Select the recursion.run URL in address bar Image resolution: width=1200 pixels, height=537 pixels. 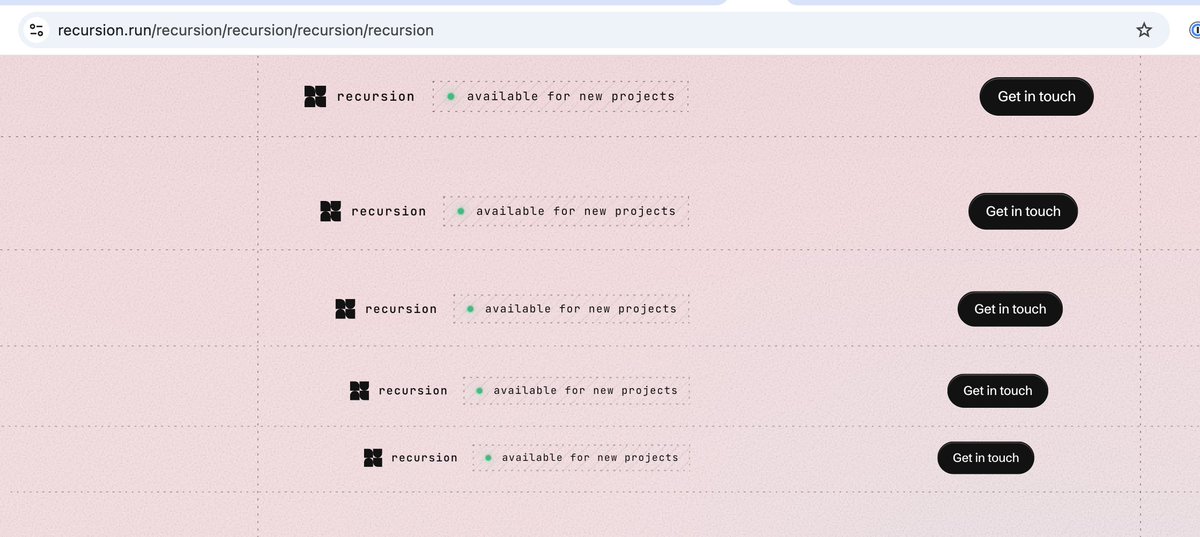click(x=246, y=30)
